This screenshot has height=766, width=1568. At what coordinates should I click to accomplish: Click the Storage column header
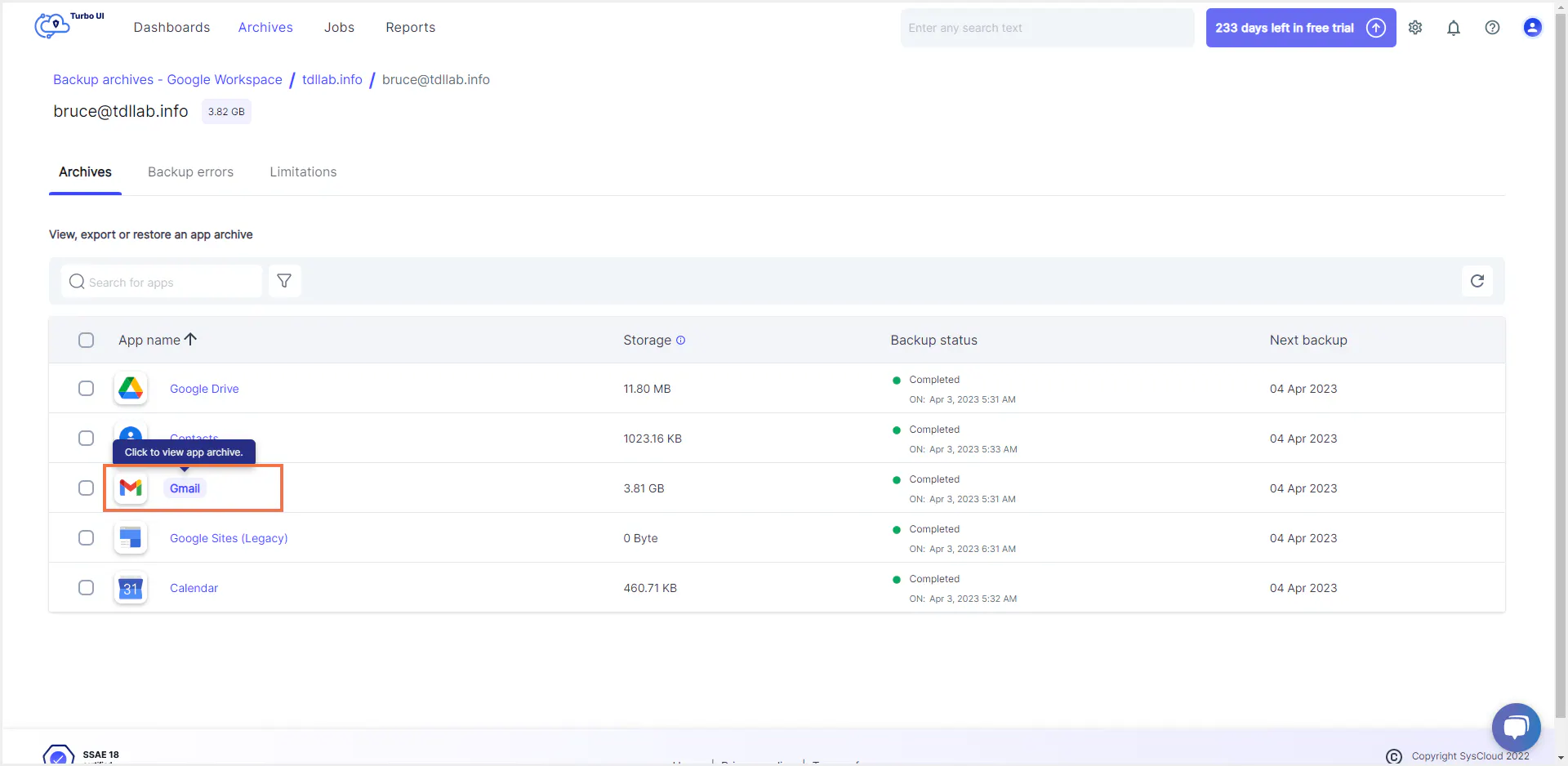(x=647, y=341)
